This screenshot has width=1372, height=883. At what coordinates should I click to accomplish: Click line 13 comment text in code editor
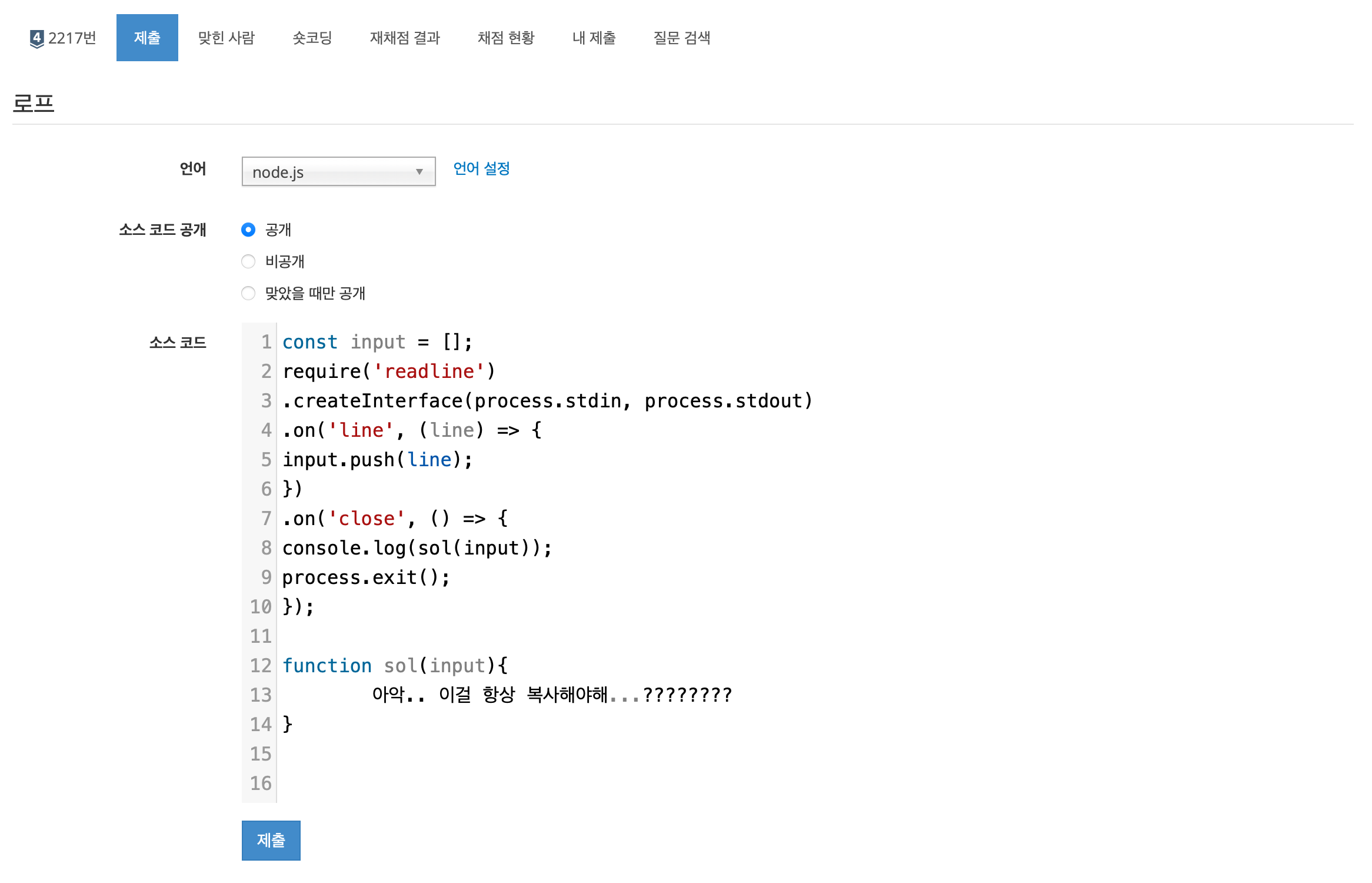(x=552, y=695)
